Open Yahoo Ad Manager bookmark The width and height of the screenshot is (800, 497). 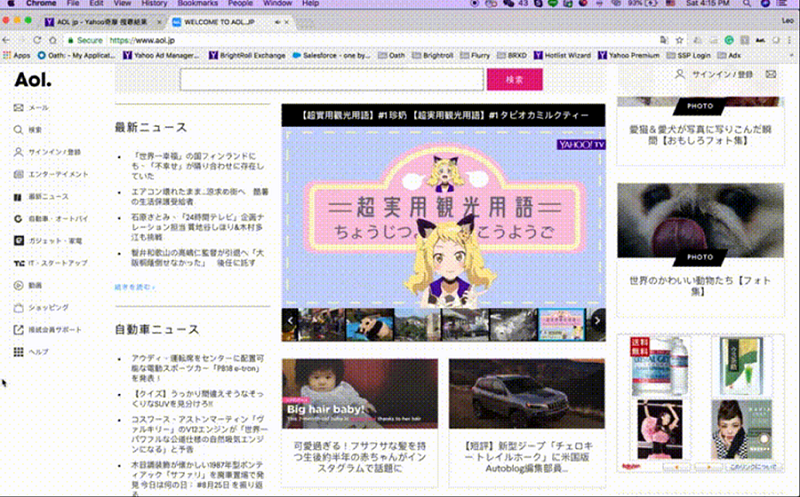[x=161, y=55]
